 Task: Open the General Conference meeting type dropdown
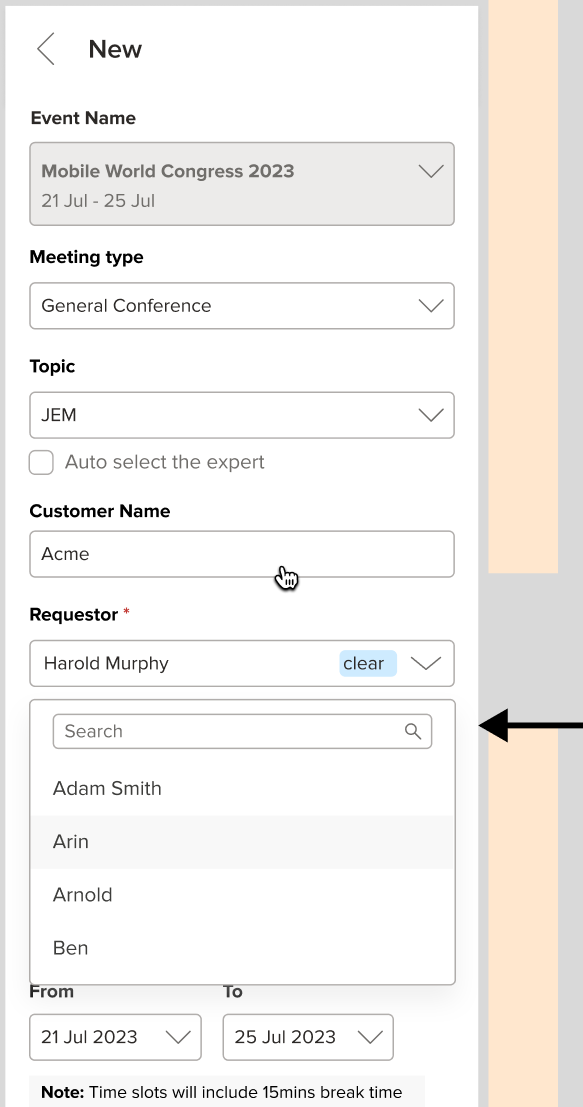(x=242, y=306)
